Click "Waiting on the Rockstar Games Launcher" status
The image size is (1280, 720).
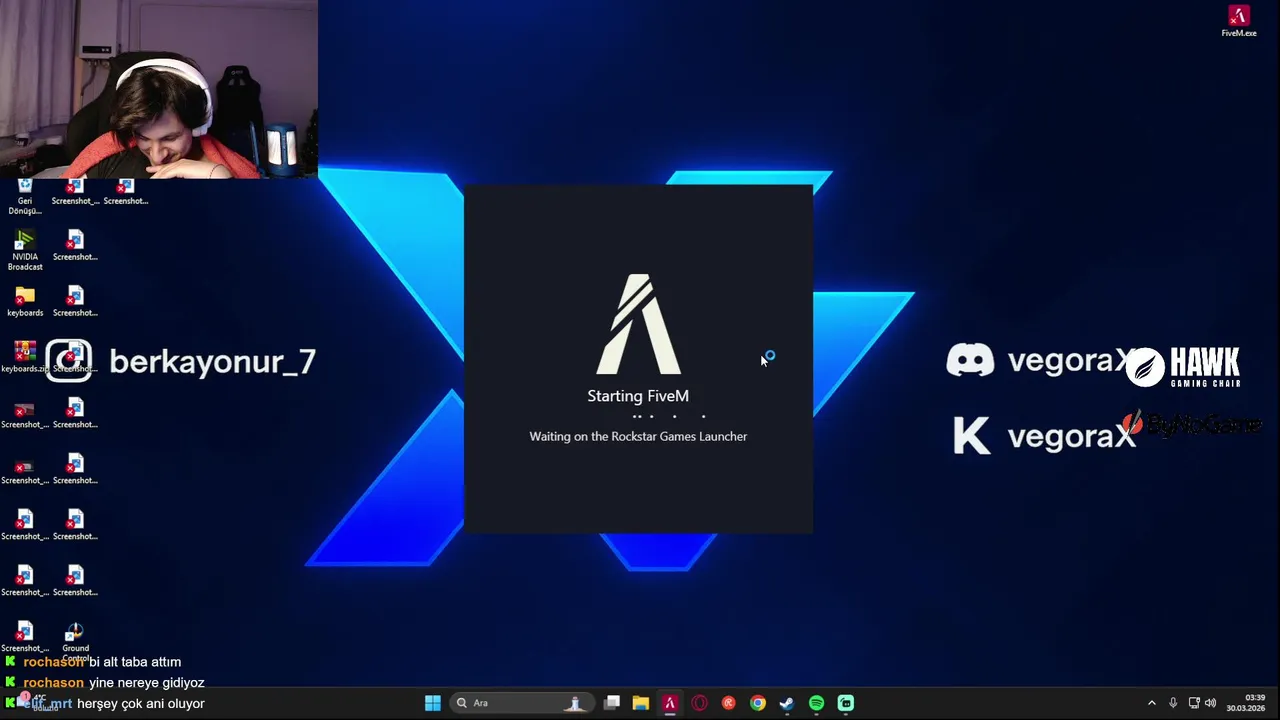tap(638, 436)
